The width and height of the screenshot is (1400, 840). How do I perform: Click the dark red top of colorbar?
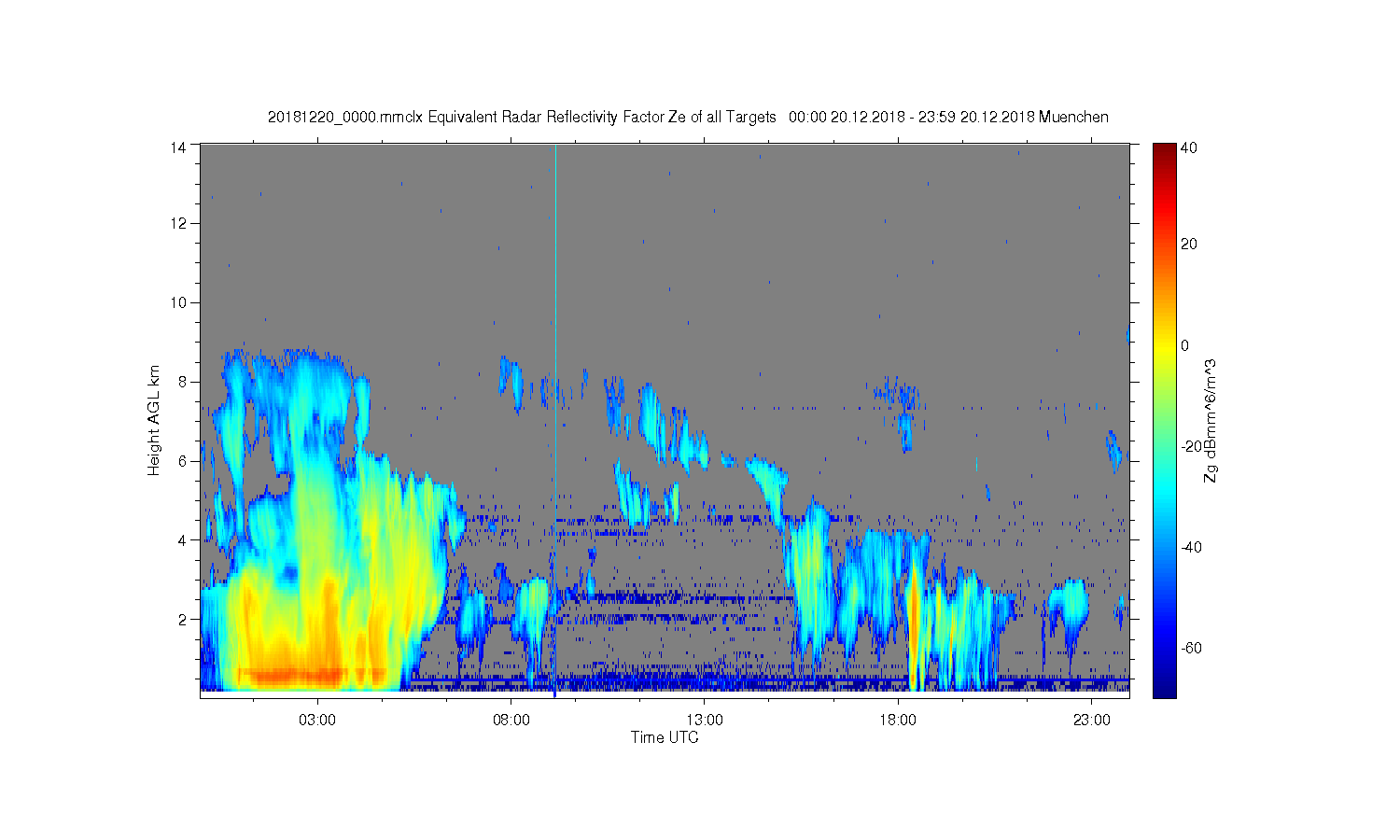click(x=1164, y=149)
